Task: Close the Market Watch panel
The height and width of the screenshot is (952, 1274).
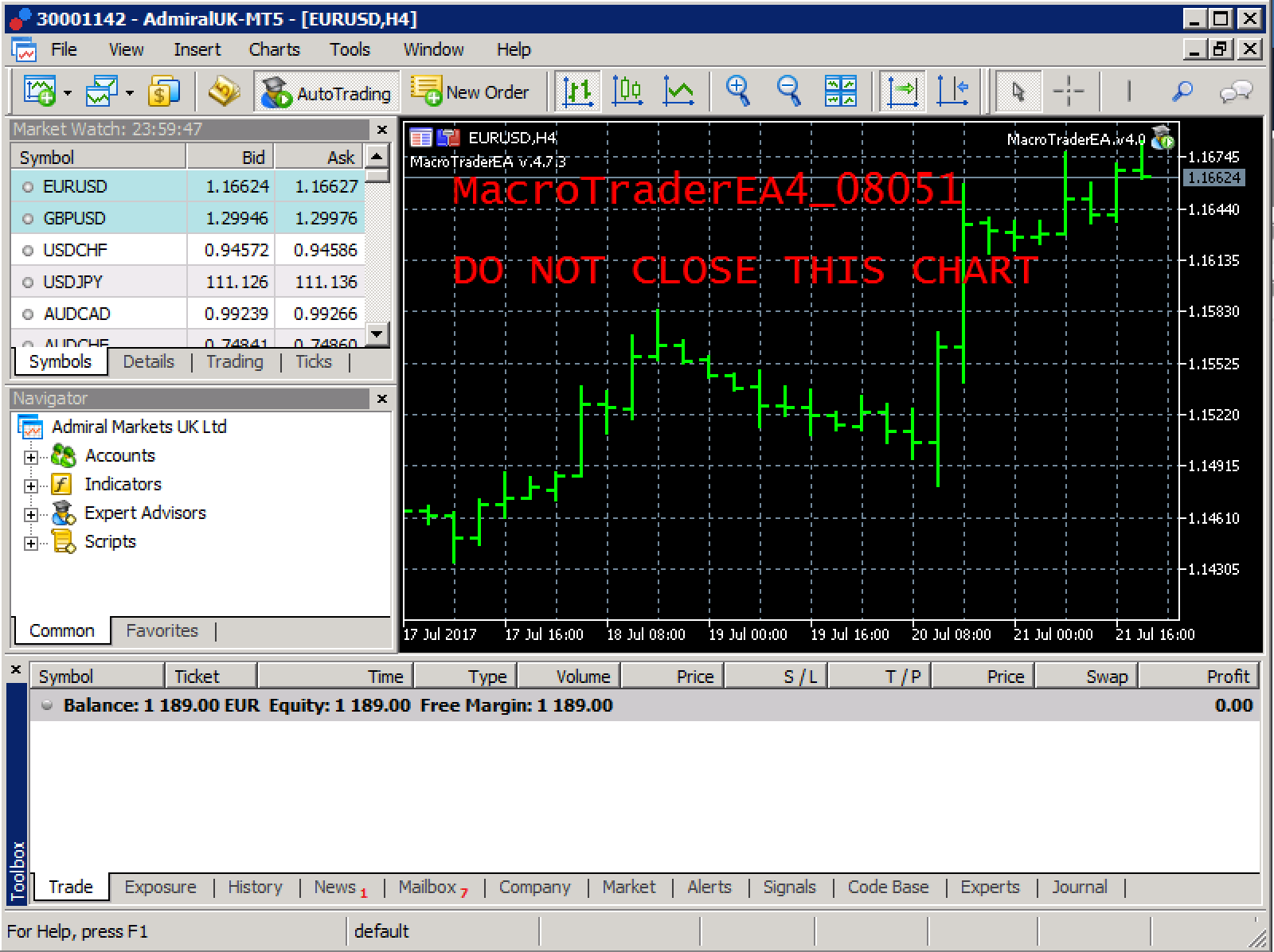Action: [382, 129]
